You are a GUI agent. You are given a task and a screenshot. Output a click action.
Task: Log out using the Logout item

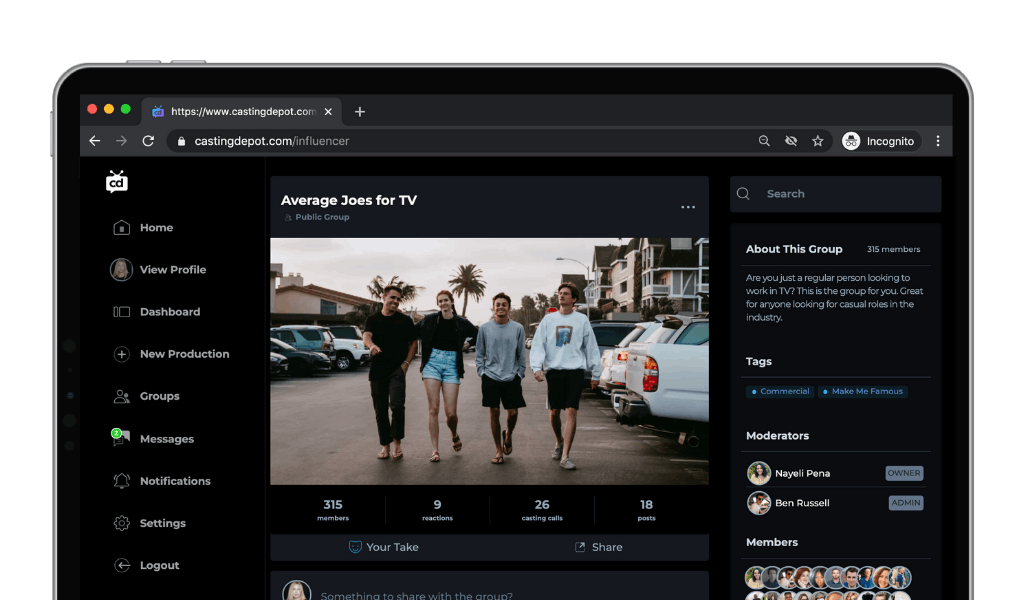(159, 565)
